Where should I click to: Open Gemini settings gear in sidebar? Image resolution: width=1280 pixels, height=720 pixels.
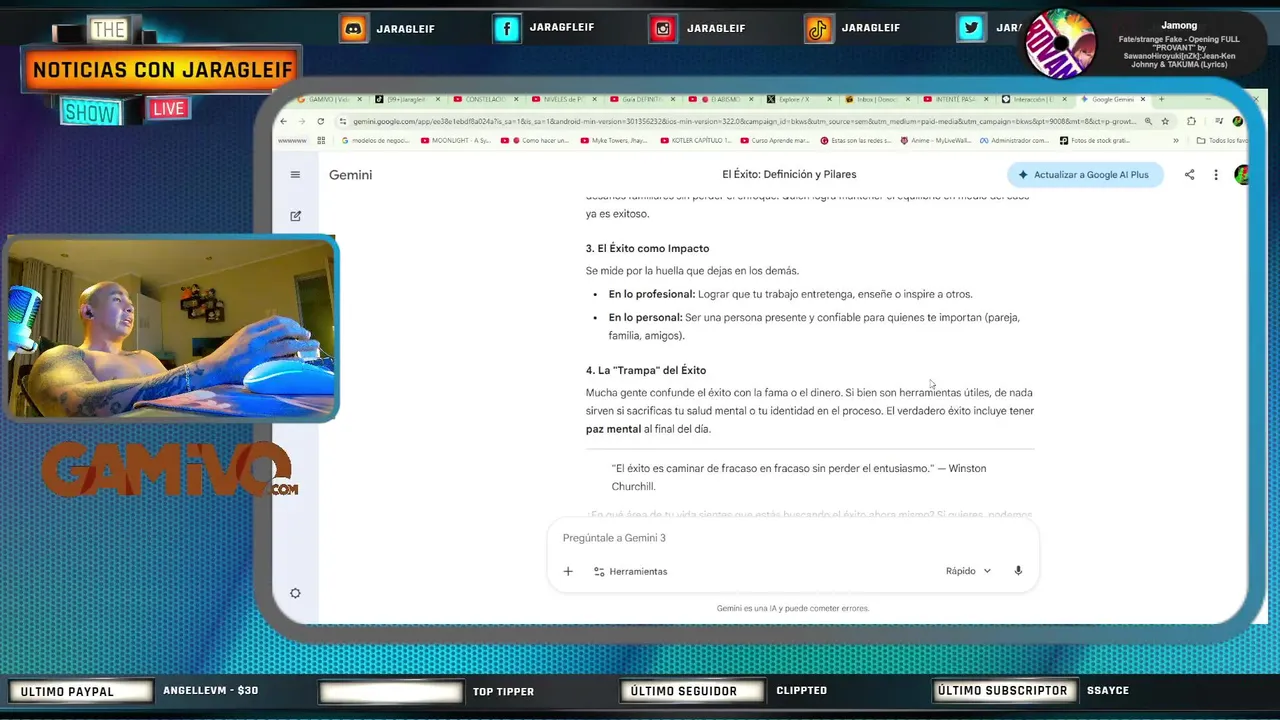coord(295,593)
